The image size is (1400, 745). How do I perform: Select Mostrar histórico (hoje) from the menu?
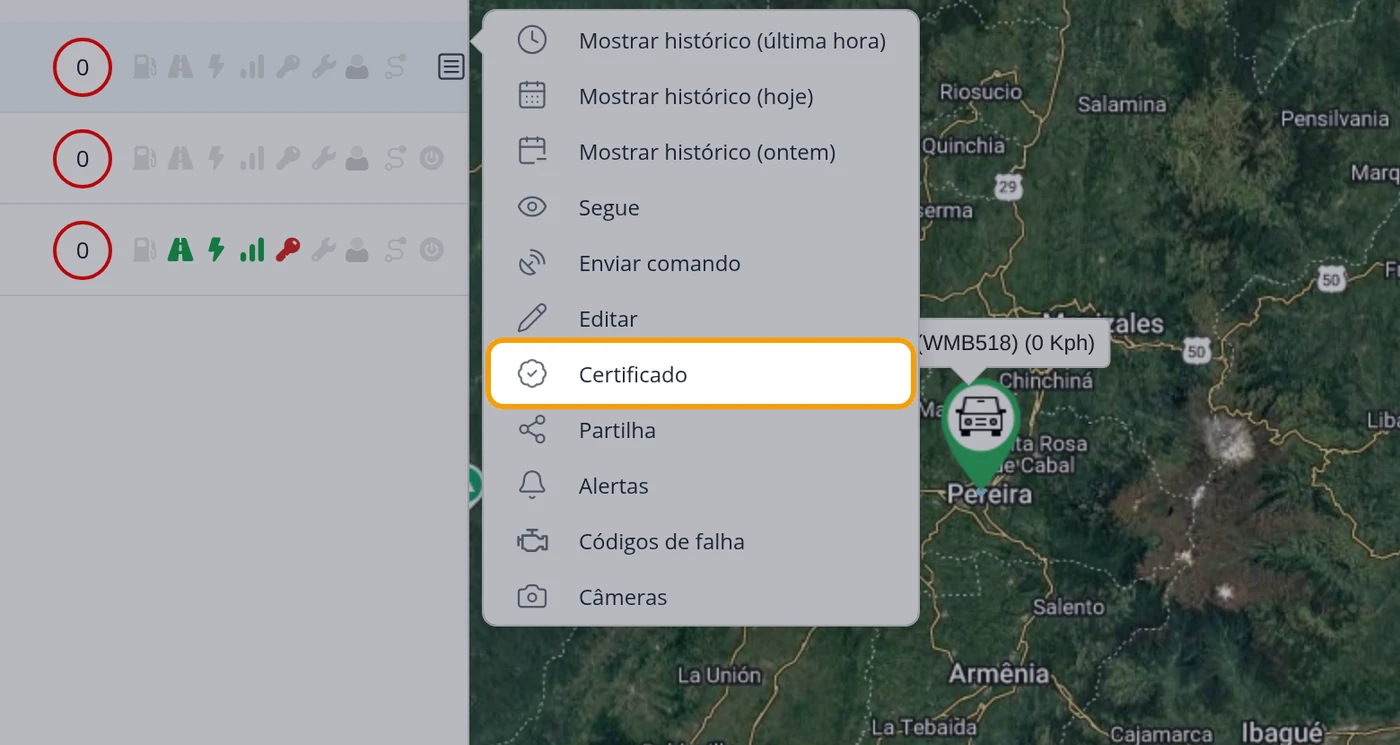(701, 96)
